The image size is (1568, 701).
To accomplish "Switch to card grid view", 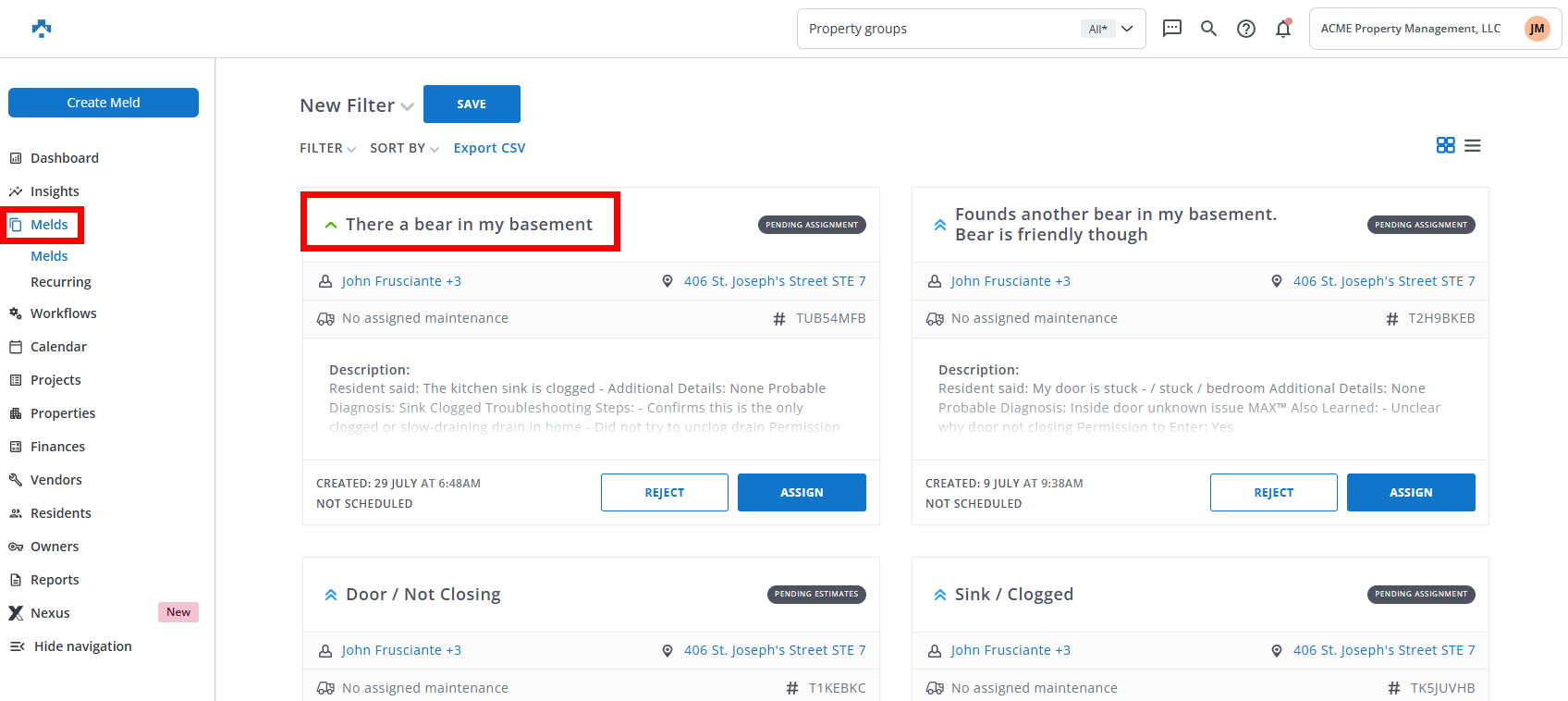I will [1445, 145].
